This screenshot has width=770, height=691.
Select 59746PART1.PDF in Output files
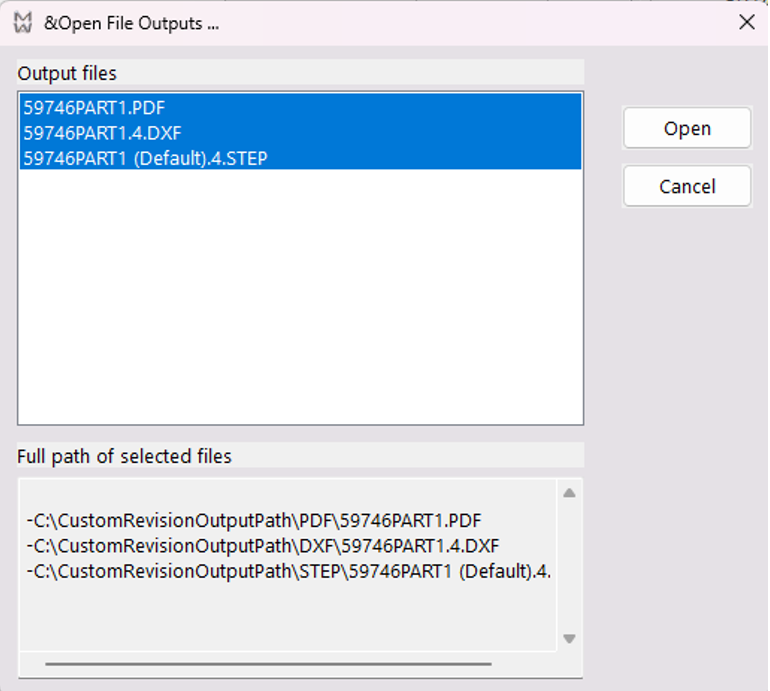tap(301, 108)
